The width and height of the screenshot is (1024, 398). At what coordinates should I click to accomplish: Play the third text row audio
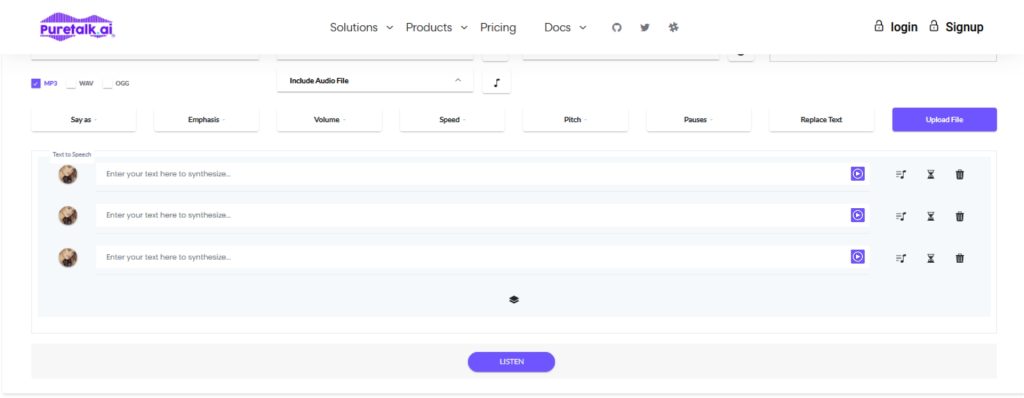tap(857, 257)
